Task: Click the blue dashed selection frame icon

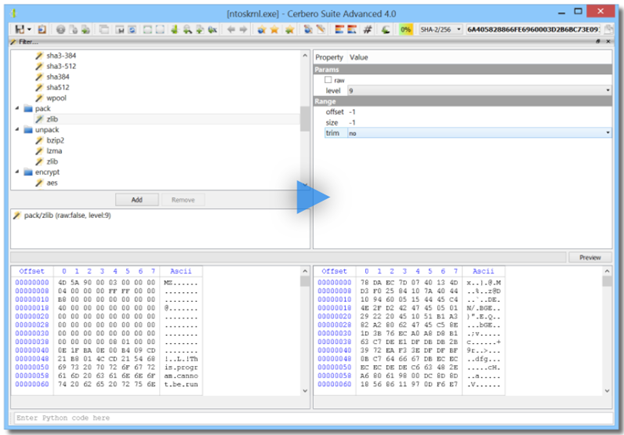Action: pyautogui.click(x=160, y=29)
